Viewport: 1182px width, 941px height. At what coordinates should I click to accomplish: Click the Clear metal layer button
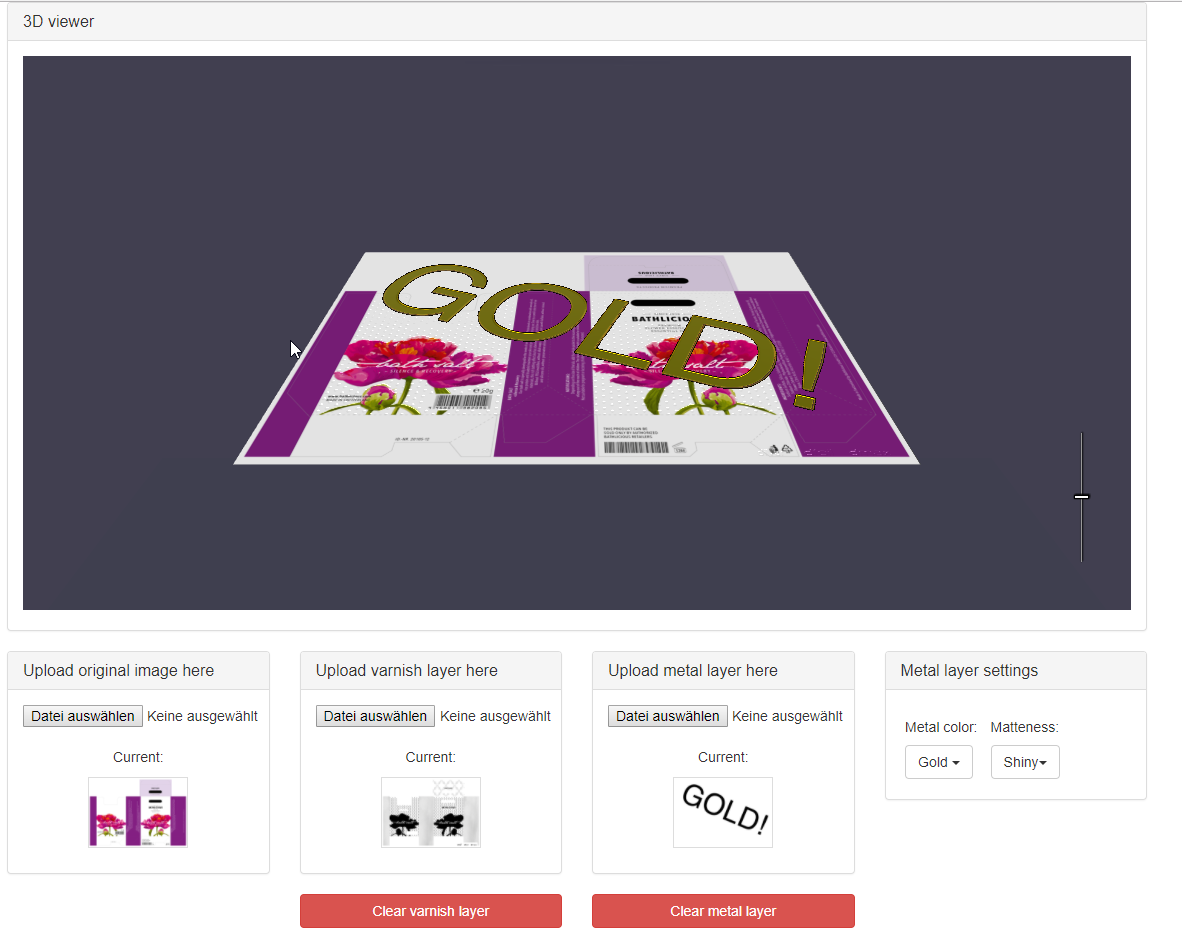pos(723,911)
